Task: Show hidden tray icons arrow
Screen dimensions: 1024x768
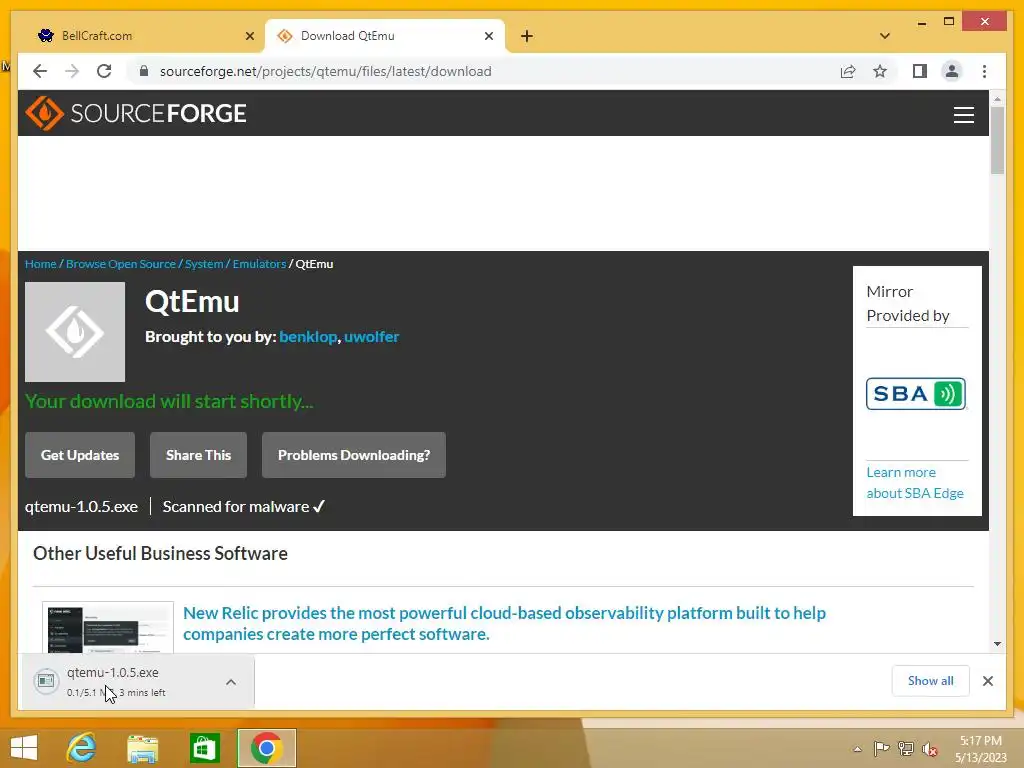Action: pos(857,749)
